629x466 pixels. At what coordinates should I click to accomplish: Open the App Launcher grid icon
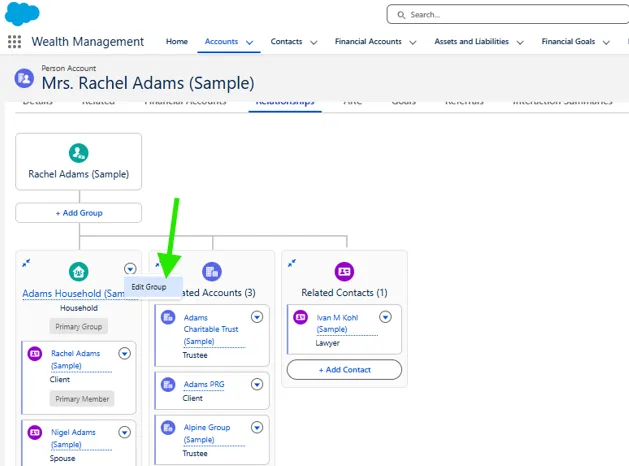click(14, 42)
